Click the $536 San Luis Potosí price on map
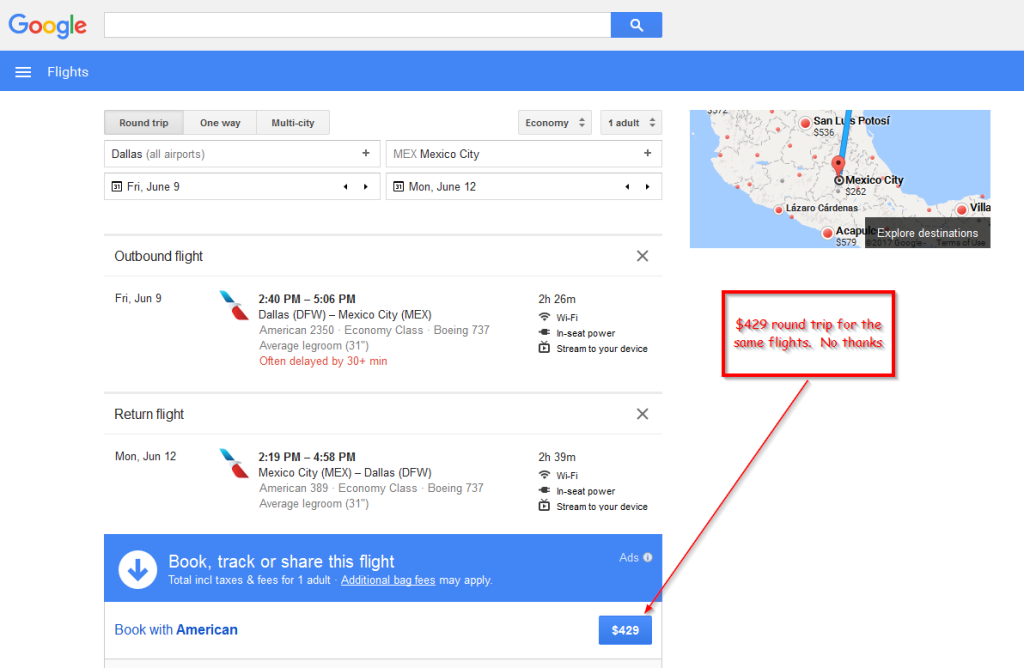1024x668 pixels. coord(824,133)
